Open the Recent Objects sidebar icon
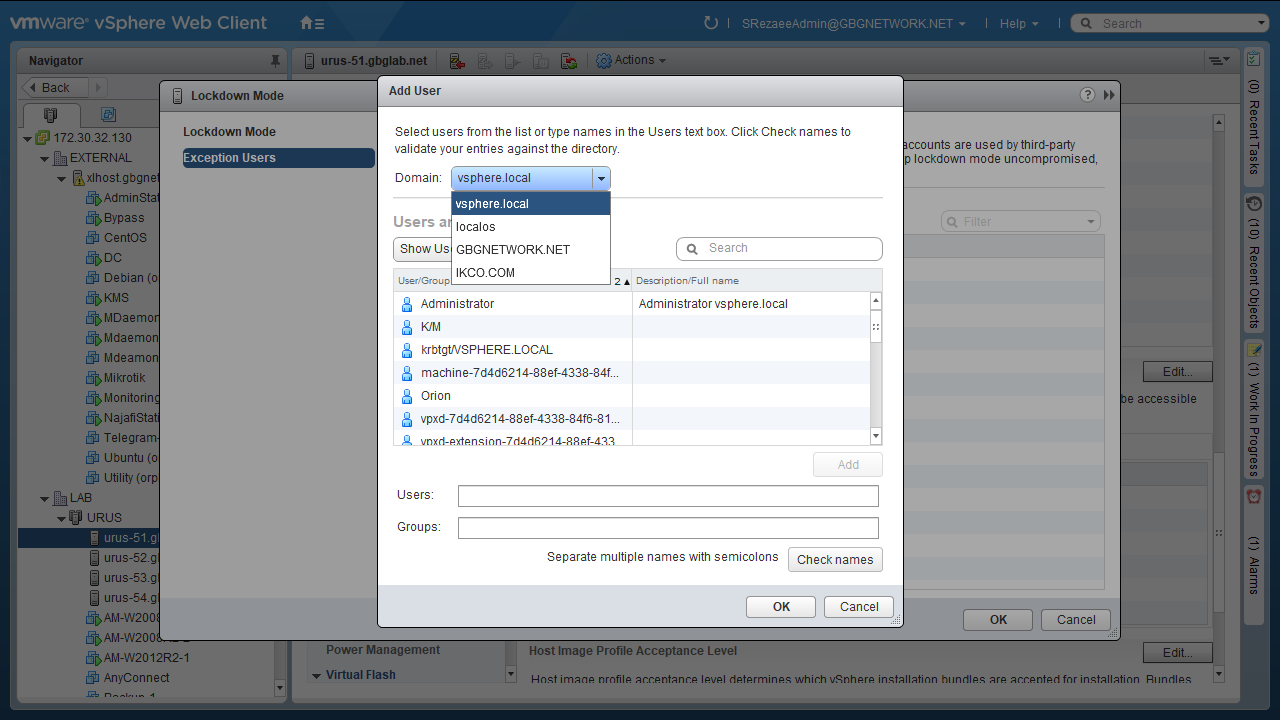 click(1253, 203)
